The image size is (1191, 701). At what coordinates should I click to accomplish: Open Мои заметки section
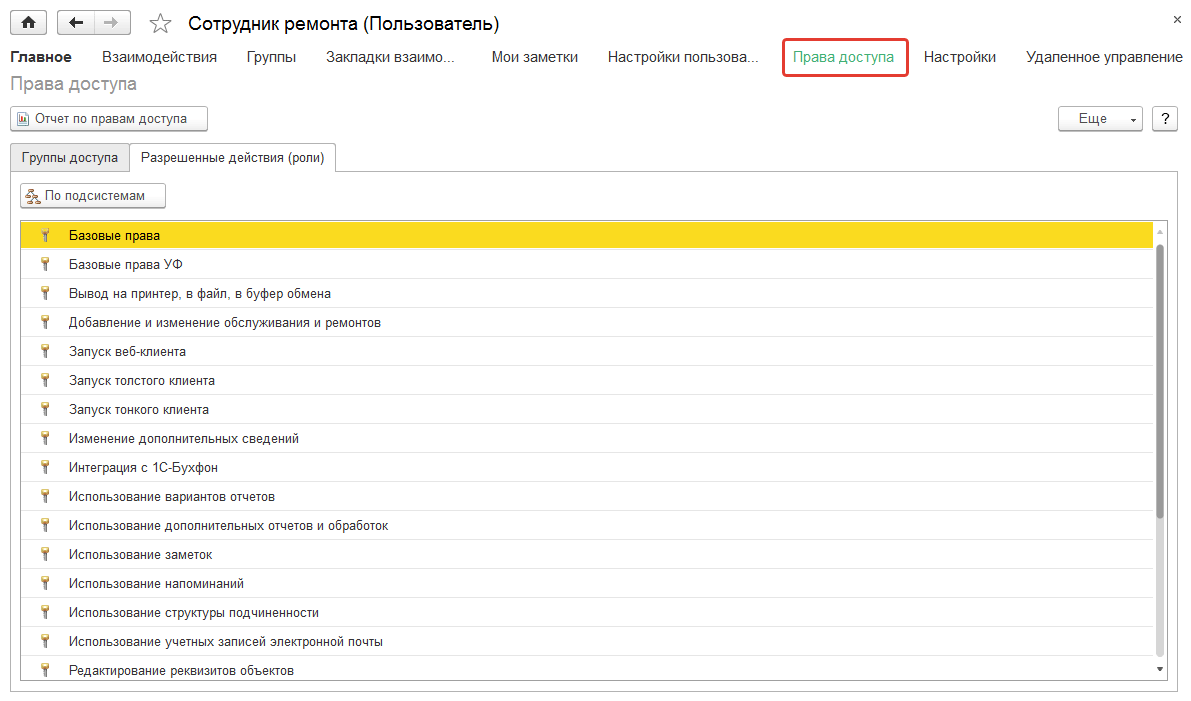(x=535, y=57)
